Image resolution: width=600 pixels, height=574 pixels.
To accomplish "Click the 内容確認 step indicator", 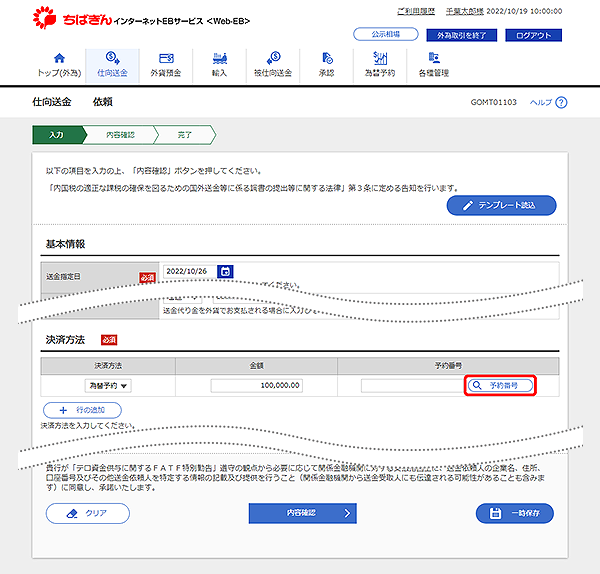I will pos(120,135).
